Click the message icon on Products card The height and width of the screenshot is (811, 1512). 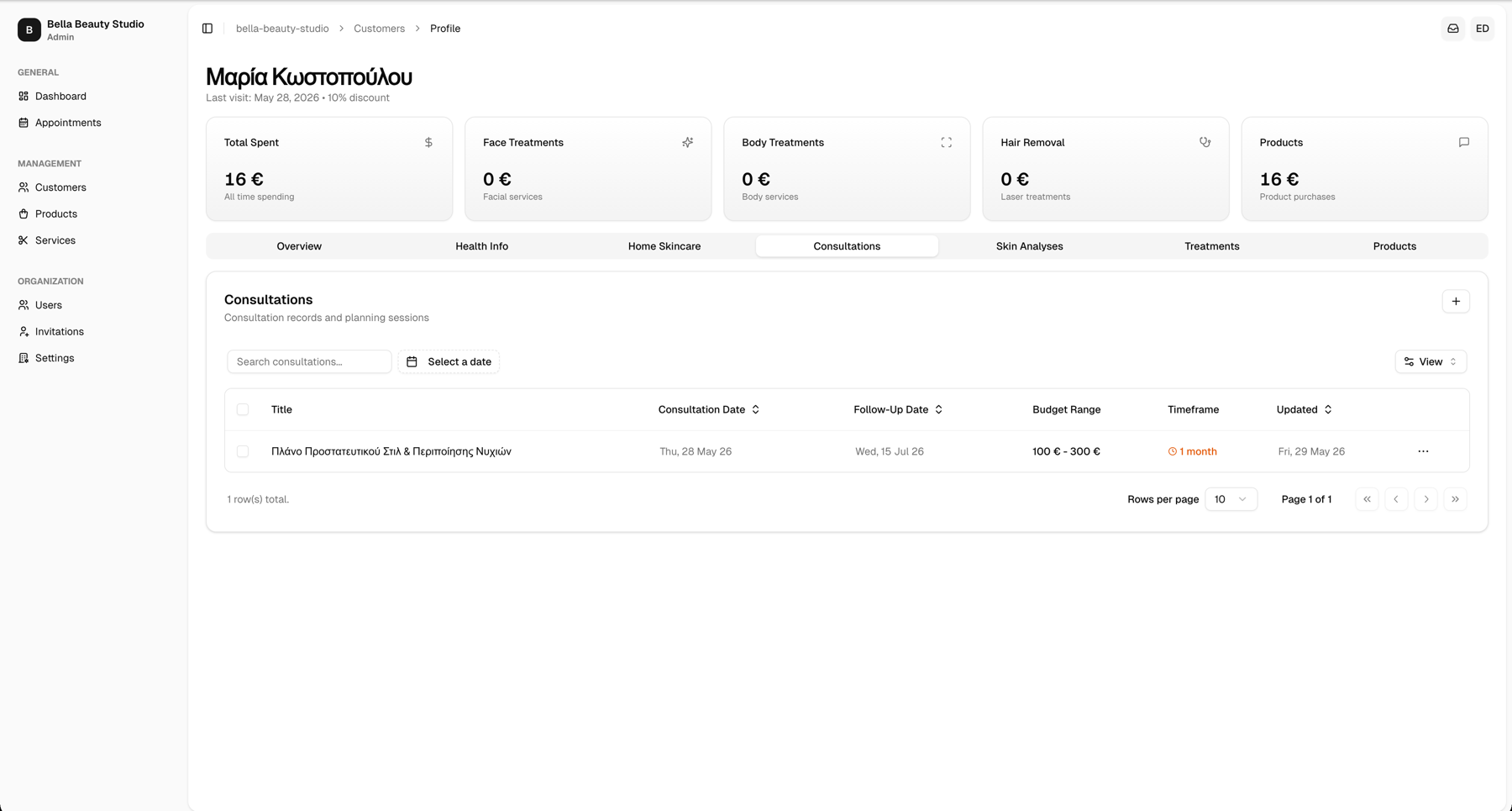point(1464,143)
